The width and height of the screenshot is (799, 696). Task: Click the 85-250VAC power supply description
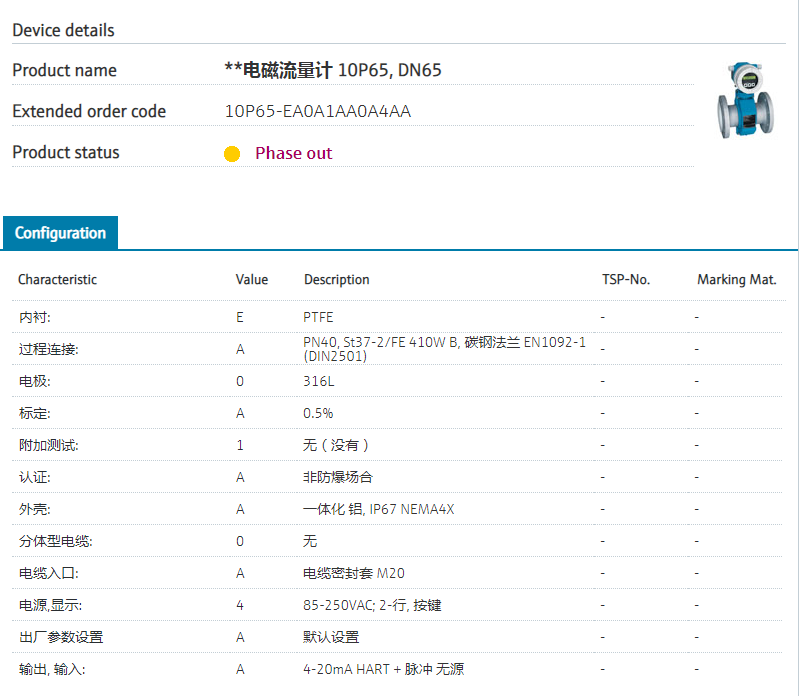[372, 605]
